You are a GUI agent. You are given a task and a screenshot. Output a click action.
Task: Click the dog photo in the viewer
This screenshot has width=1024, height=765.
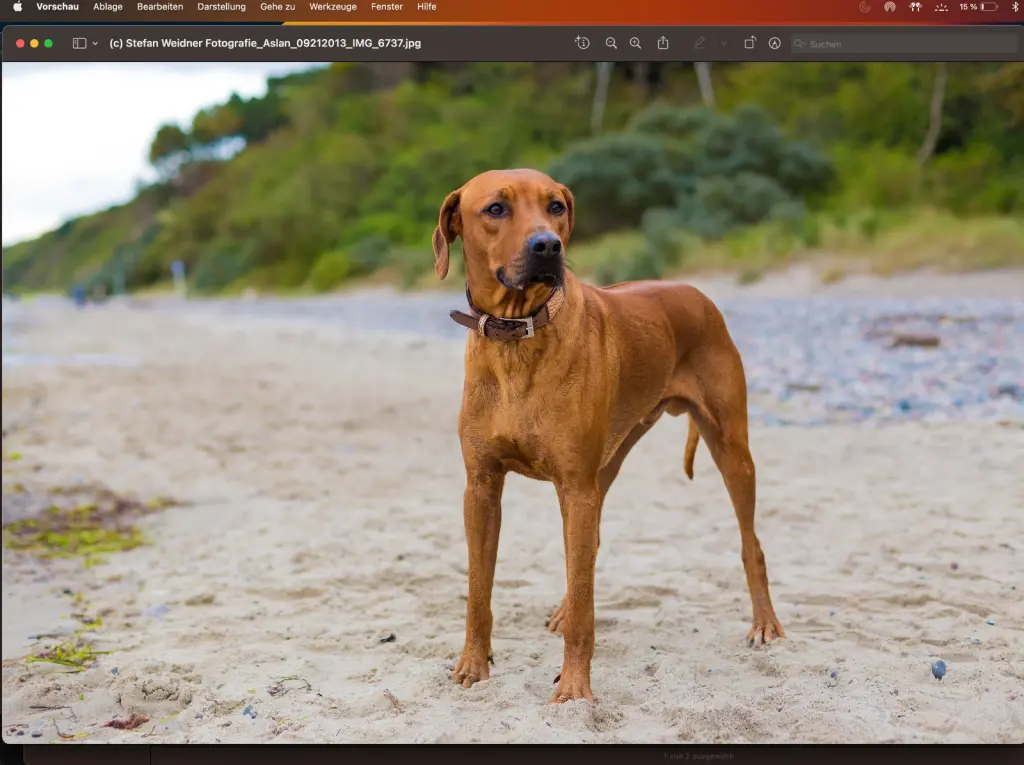tap(513, 402)
